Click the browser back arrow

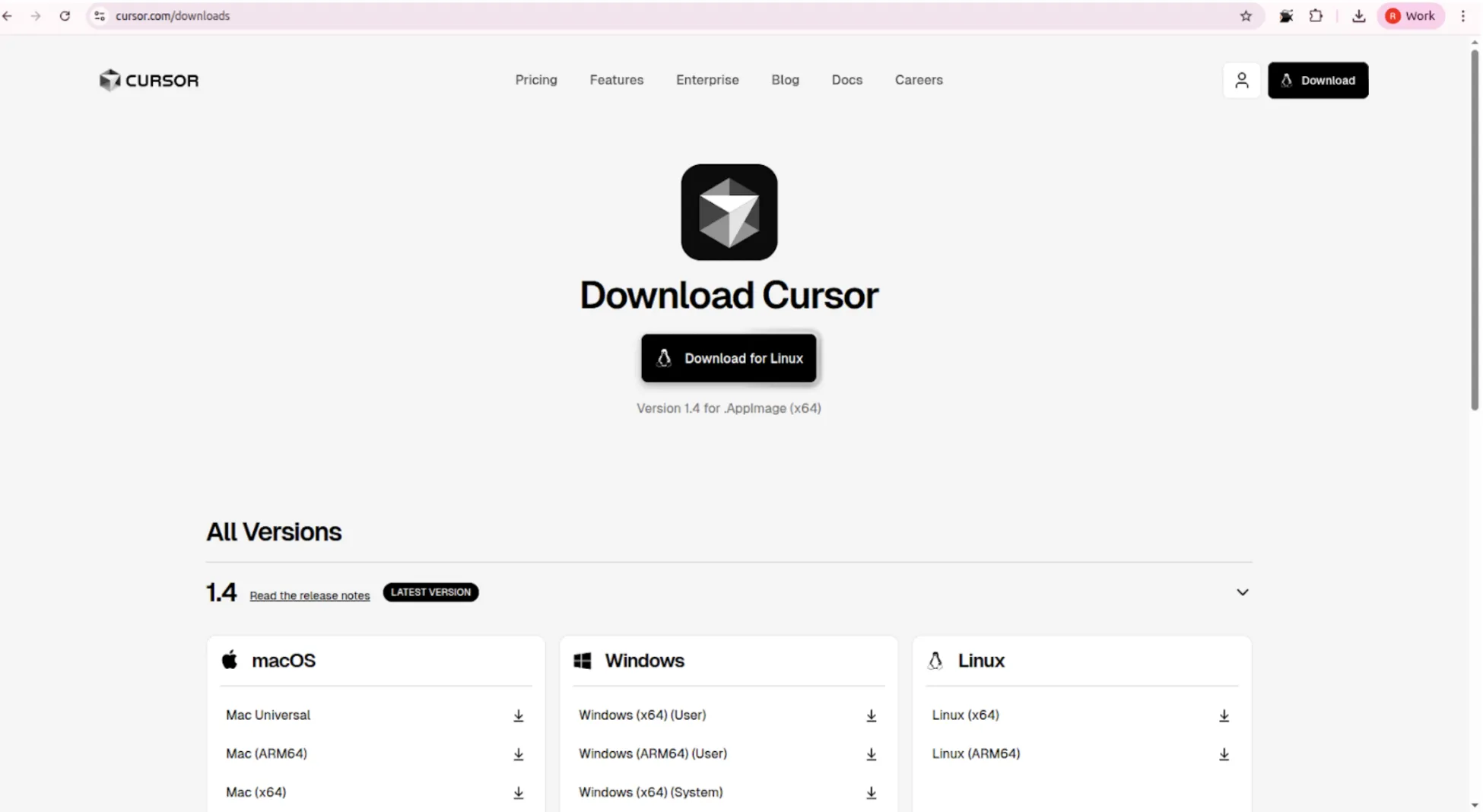click(8, 16)
